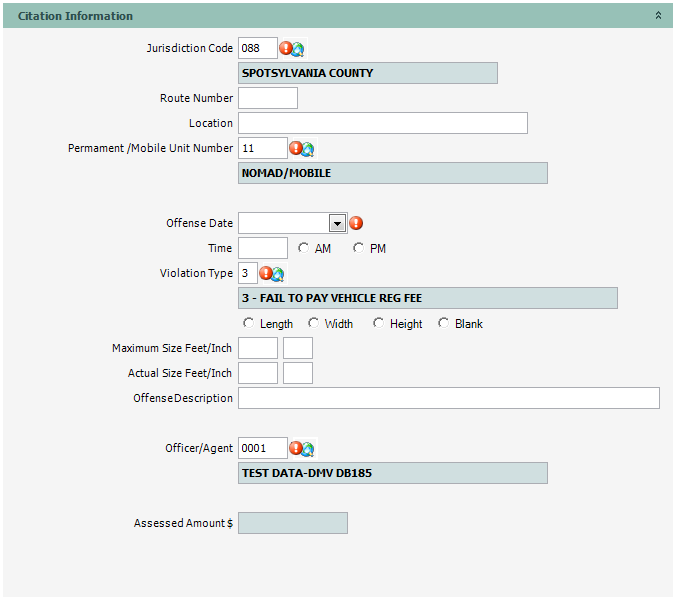Click the Offense Description text field
This screenshot has height=604, width=679.
click(448, 398)
